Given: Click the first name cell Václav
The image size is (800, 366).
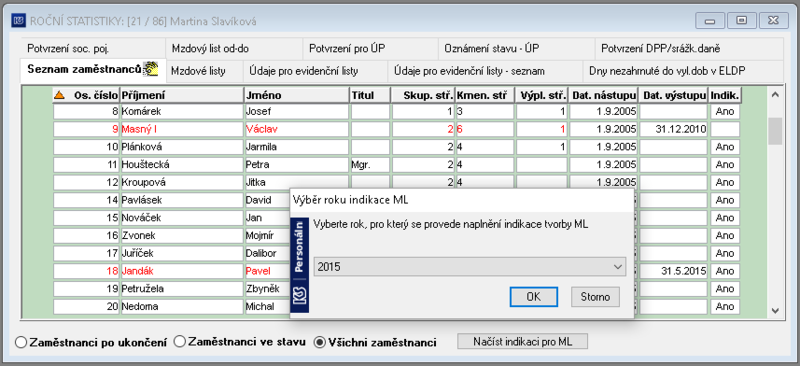Looking at the screenshot, I should [x=297, y=129].
